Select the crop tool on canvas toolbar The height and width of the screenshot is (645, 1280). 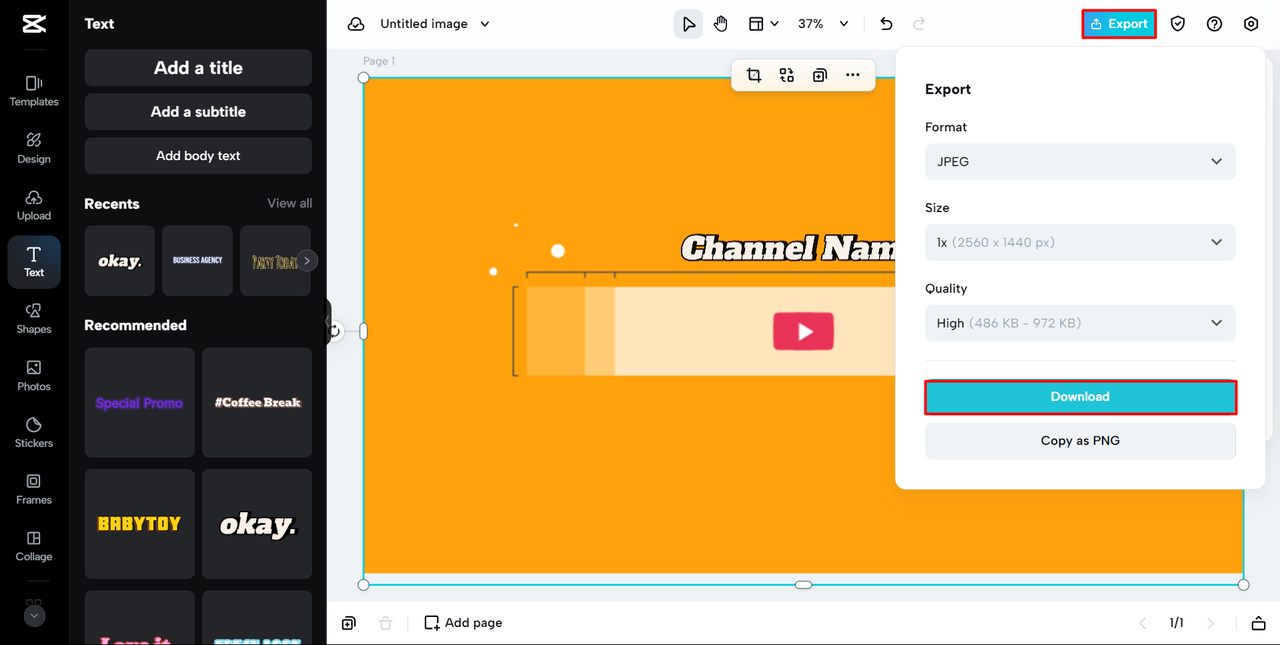click(754, 75)
